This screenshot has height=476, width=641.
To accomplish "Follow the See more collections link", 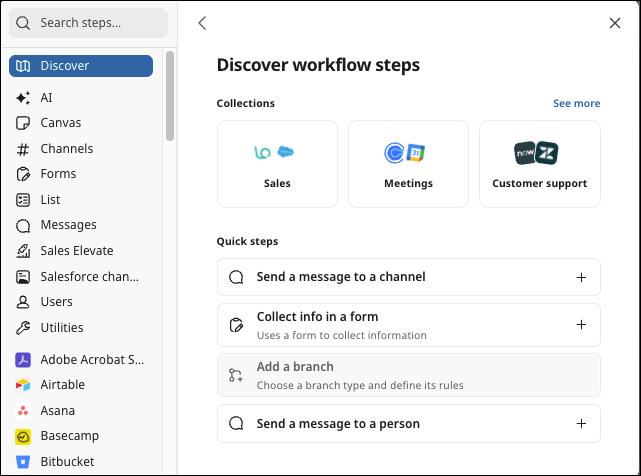I will [x=576, y=103].
